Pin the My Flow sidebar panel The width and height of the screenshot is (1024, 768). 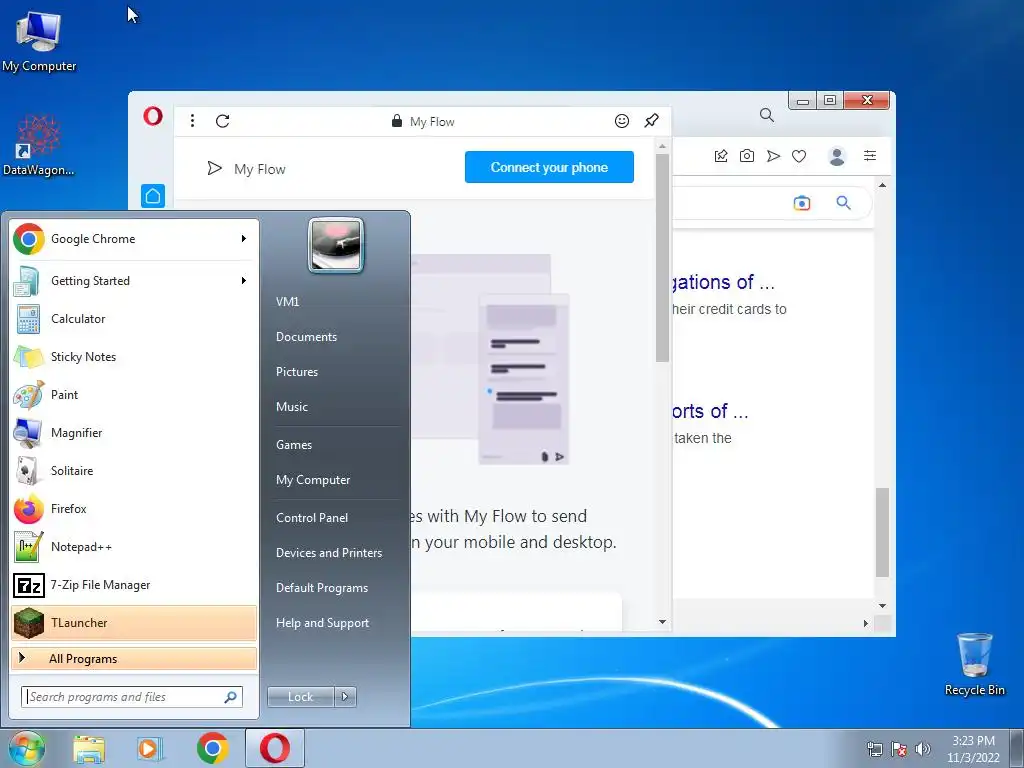click(x=651, y=121)
